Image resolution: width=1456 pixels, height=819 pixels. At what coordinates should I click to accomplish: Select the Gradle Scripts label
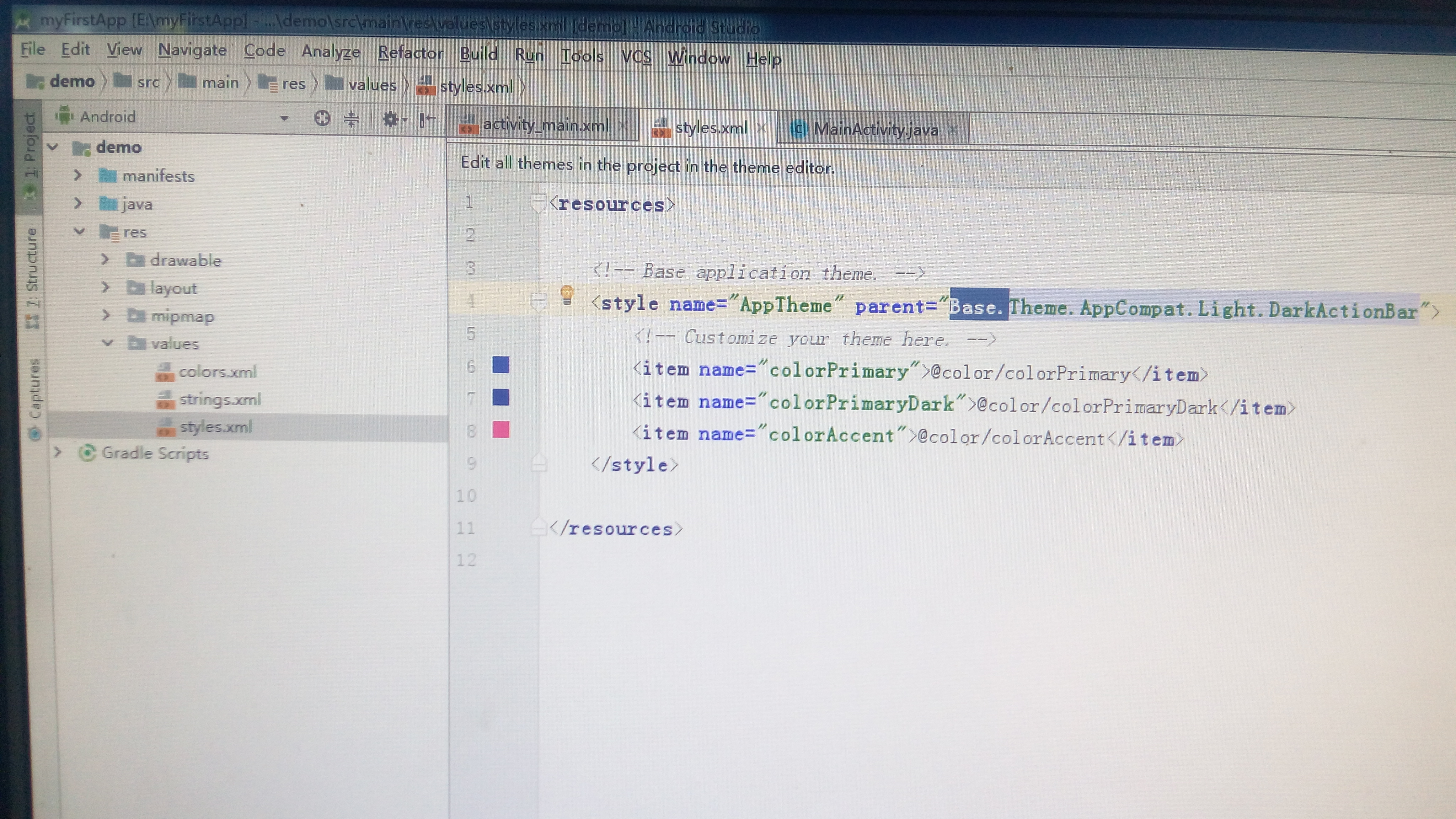[155, 453]
